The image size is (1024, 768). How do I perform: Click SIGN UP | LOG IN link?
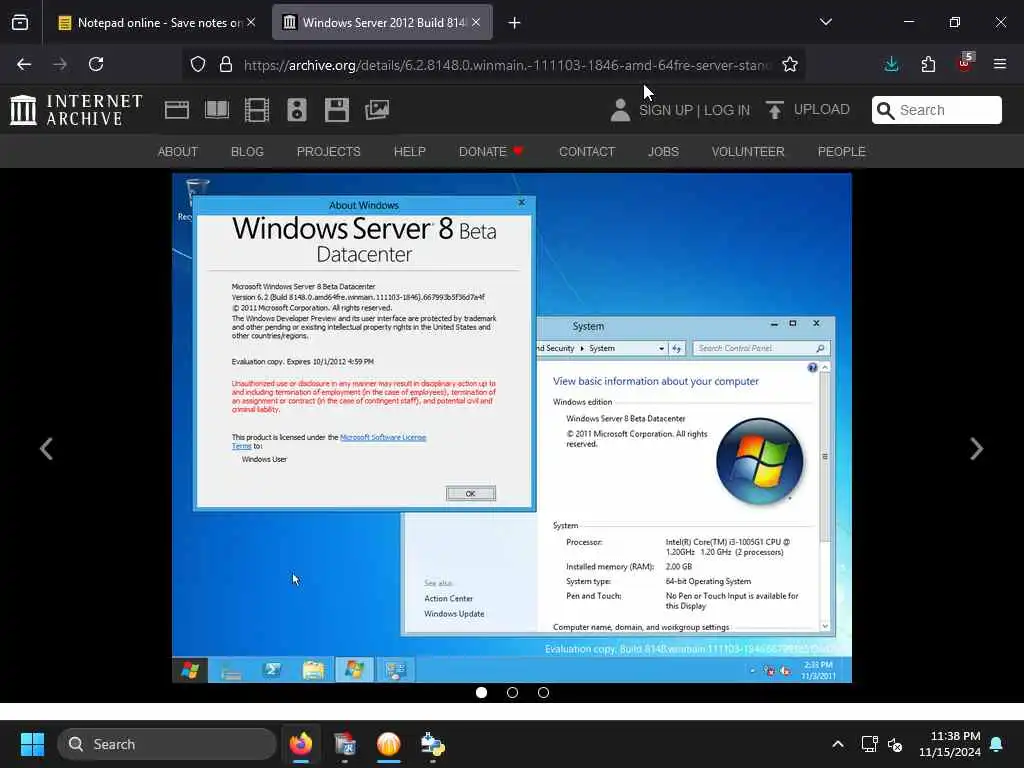point(694,110)
